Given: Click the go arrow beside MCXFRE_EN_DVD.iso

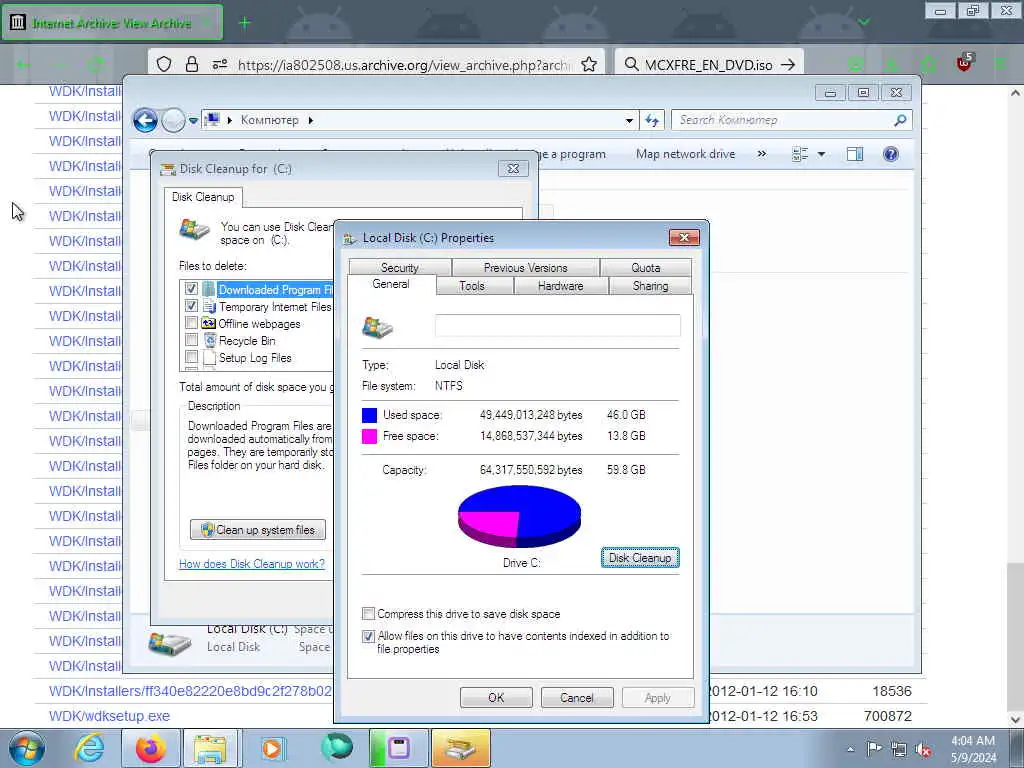Looking at the screenshot, I should click(788, 64).
